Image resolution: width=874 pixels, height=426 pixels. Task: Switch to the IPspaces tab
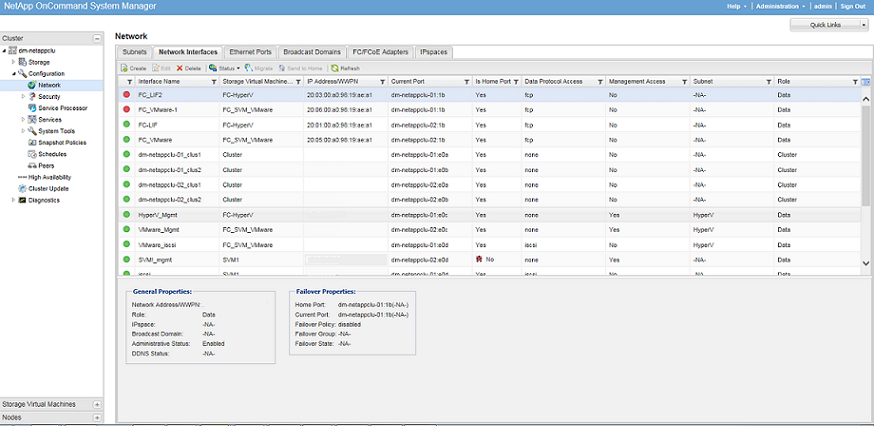434,52
